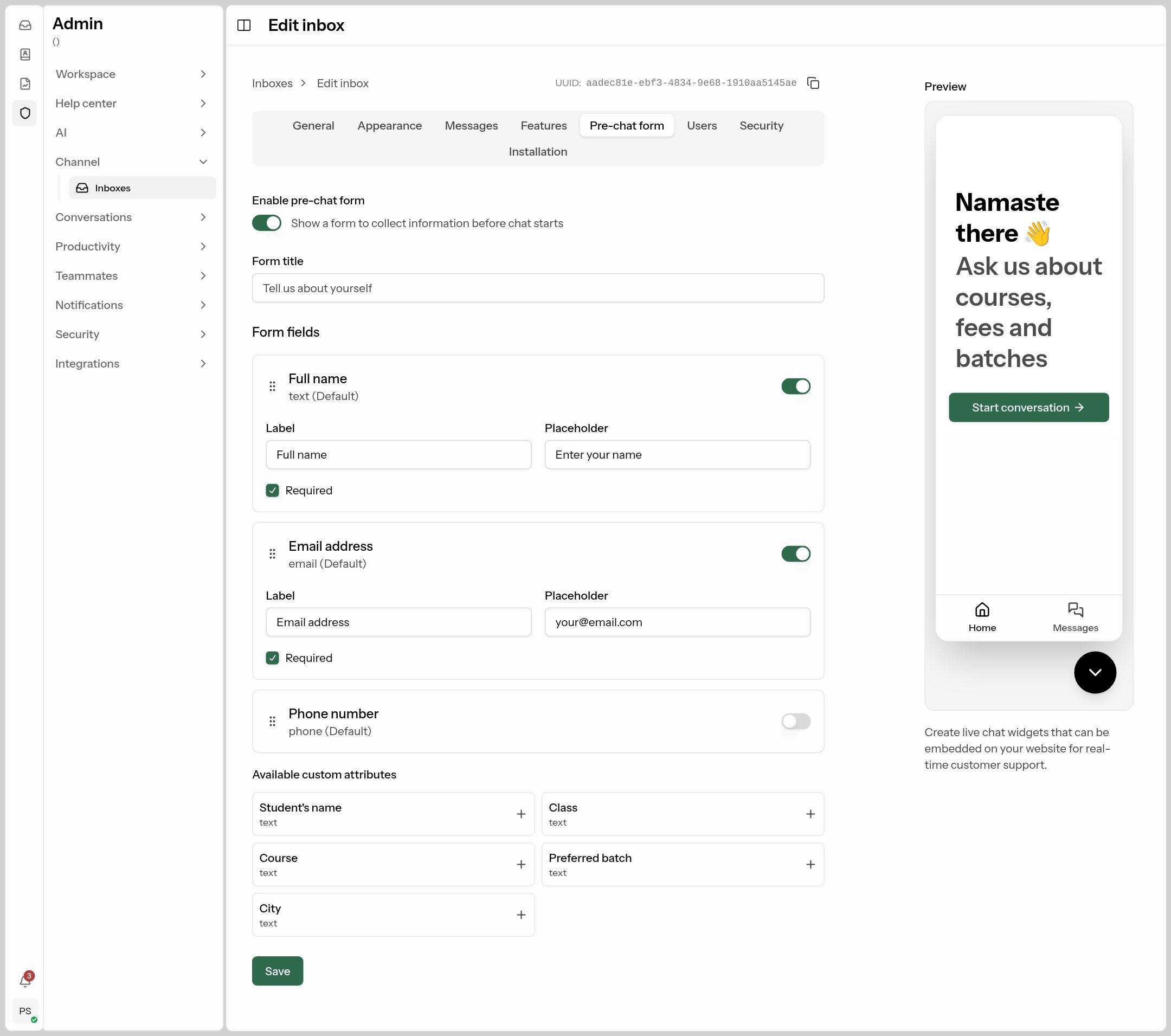Toggle the sidebar panel icon beside Edit inbox
Viewport: 1171px width, 1036px height.
click(244, 25)
